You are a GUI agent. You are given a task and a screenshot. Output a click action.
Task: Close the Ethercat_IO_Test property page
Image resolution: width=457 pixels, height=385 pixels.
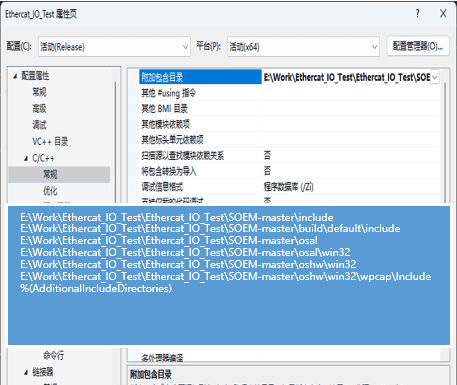pos(443,13)
